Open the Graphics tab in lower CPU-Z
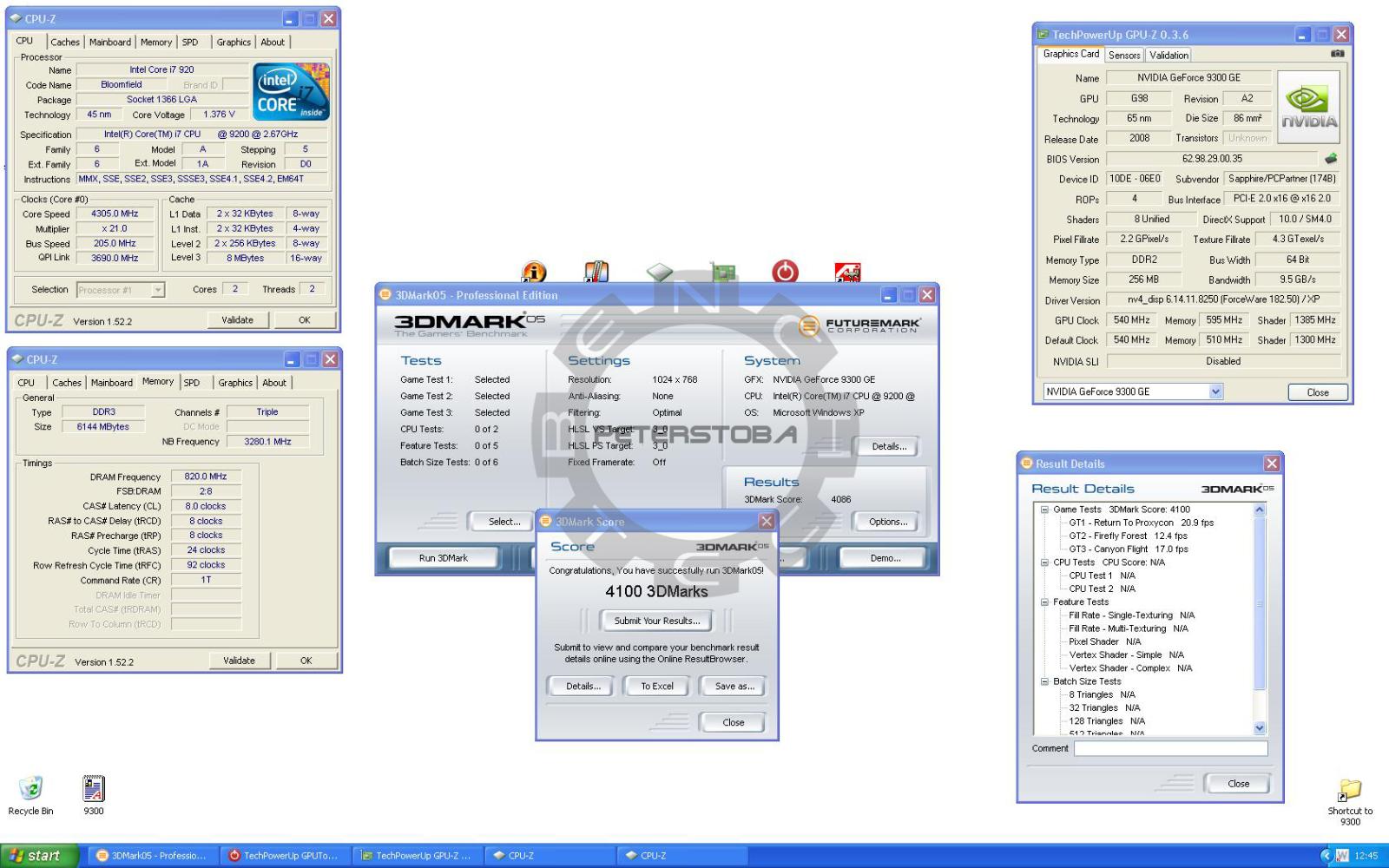 coord(235,382)
